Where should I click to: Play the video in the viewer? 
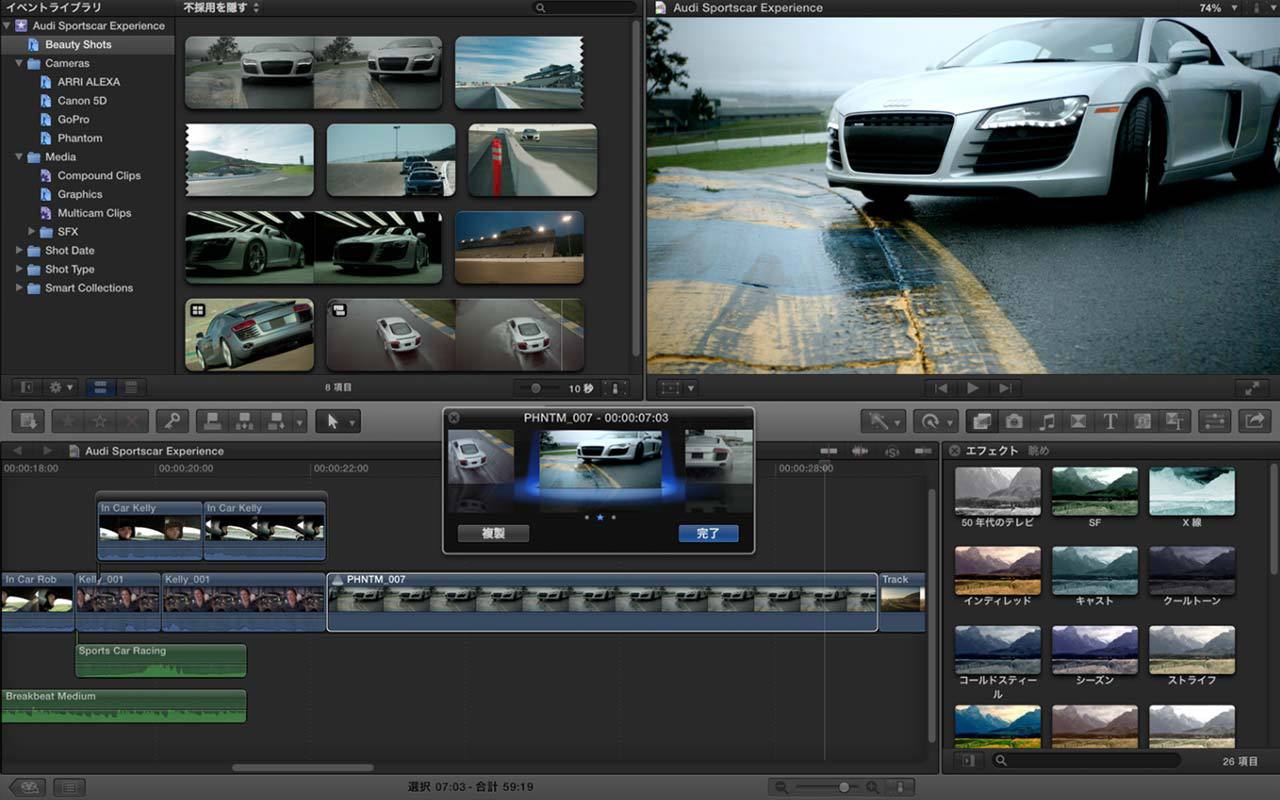click(x=973, y=389)
